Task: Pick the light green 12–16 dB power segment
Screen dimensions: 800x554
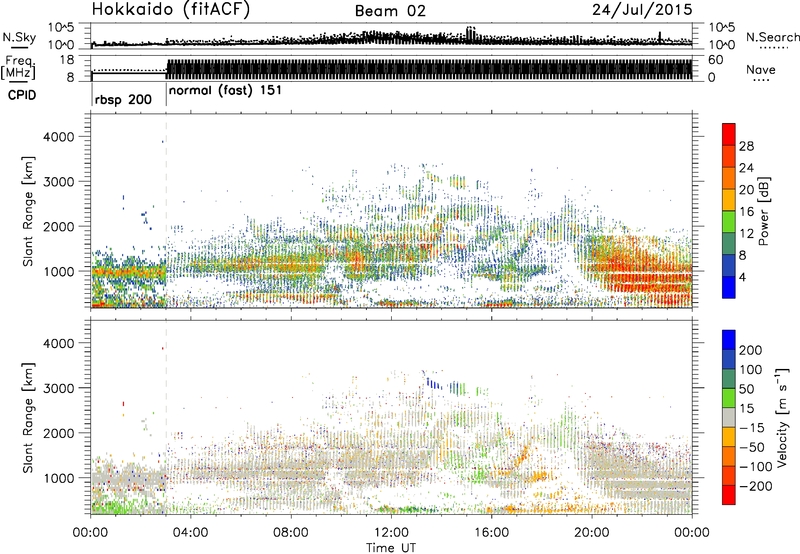Action: coord(729,222)
